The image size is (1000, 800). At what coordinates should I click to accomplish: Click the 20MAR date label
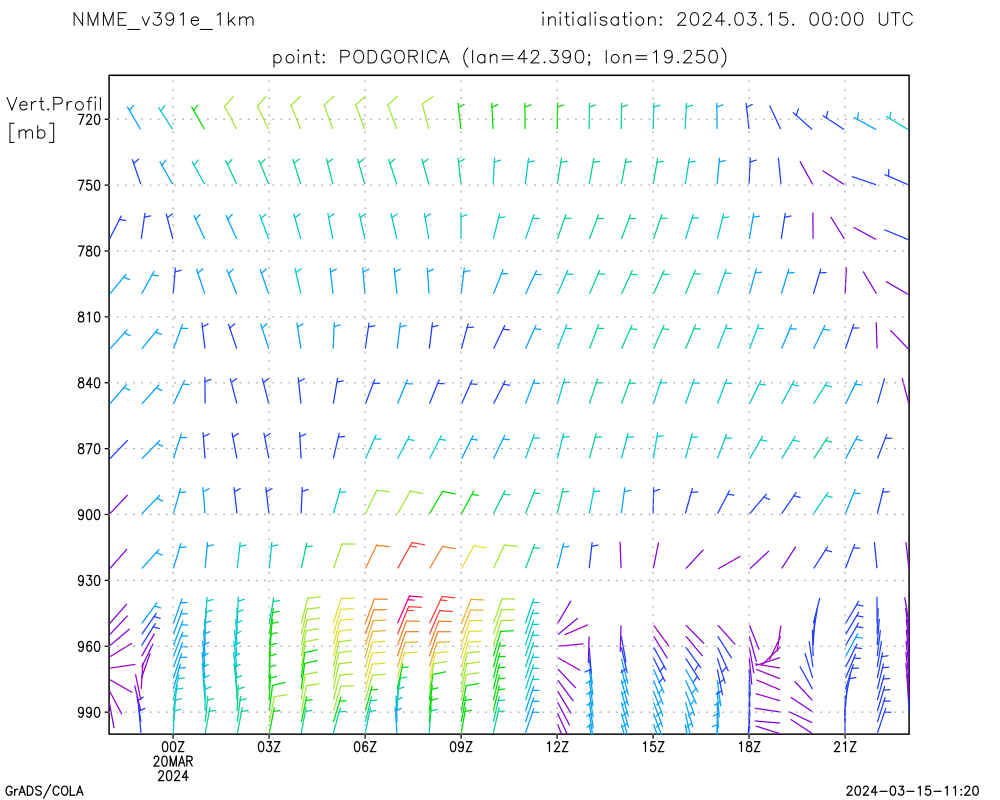click(173, 762)
